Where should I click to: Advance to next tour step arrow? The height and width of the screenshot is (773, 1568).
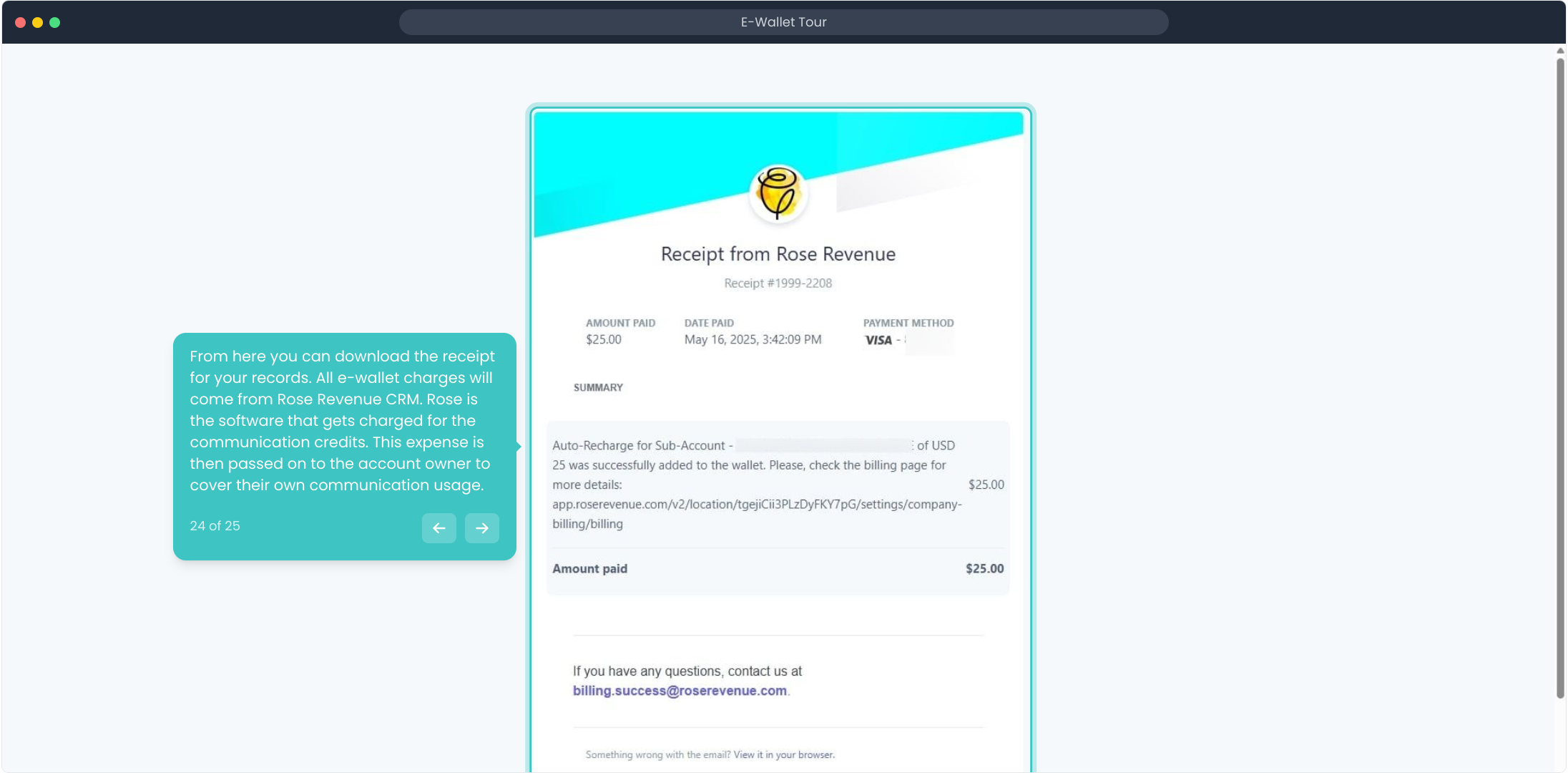coord(481,528)
